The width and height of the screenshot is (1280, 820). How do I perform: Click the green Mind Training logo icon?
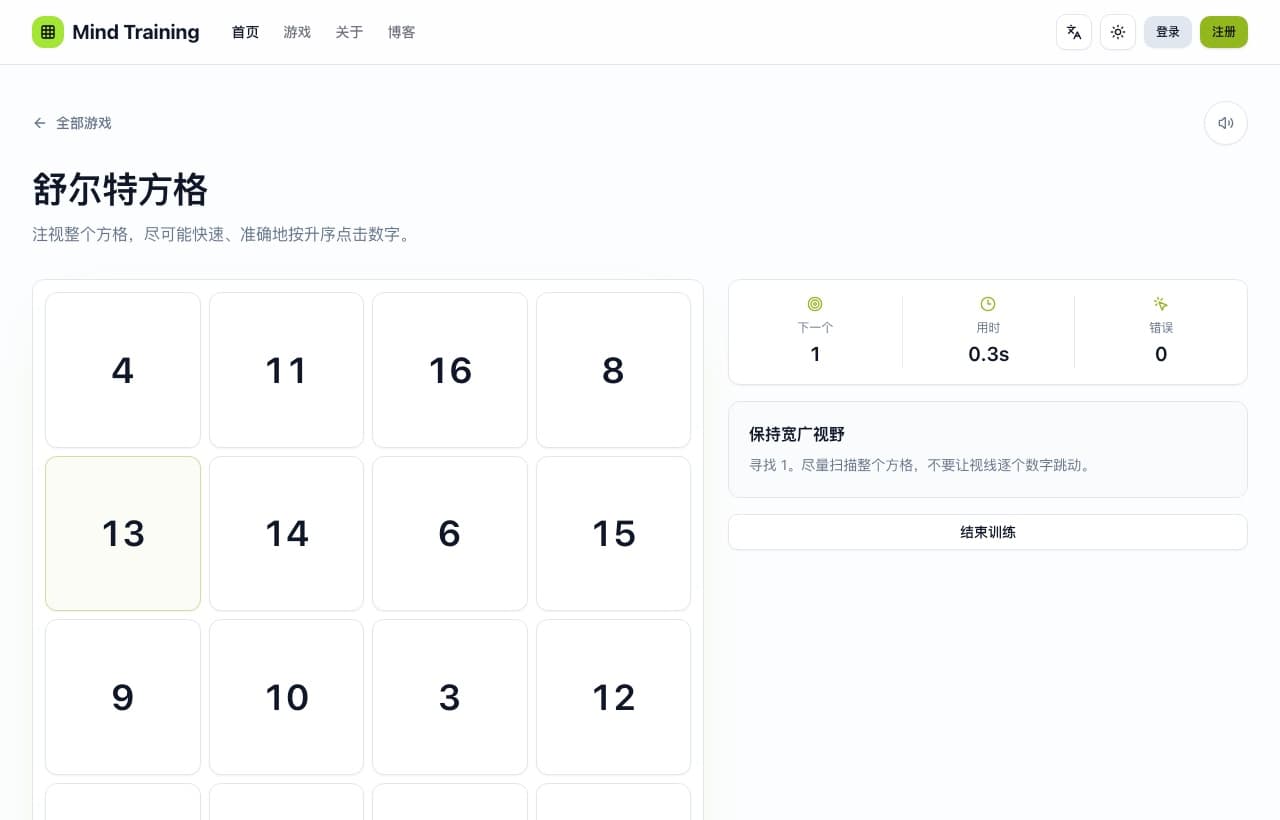[x=48, y=32]
